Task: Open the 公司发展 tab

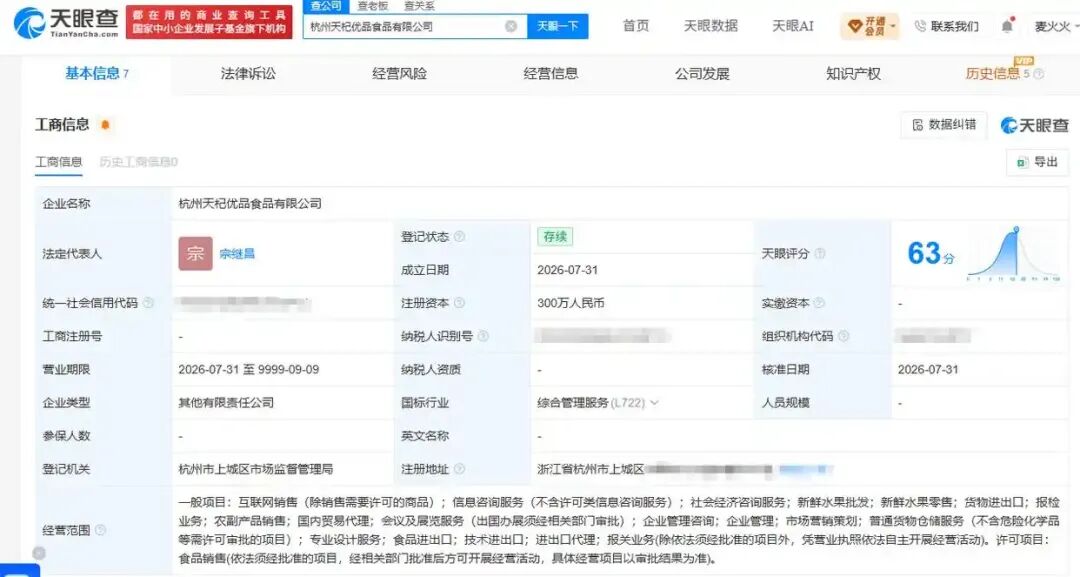Action: pyautogui.click(x=702, y=74)
